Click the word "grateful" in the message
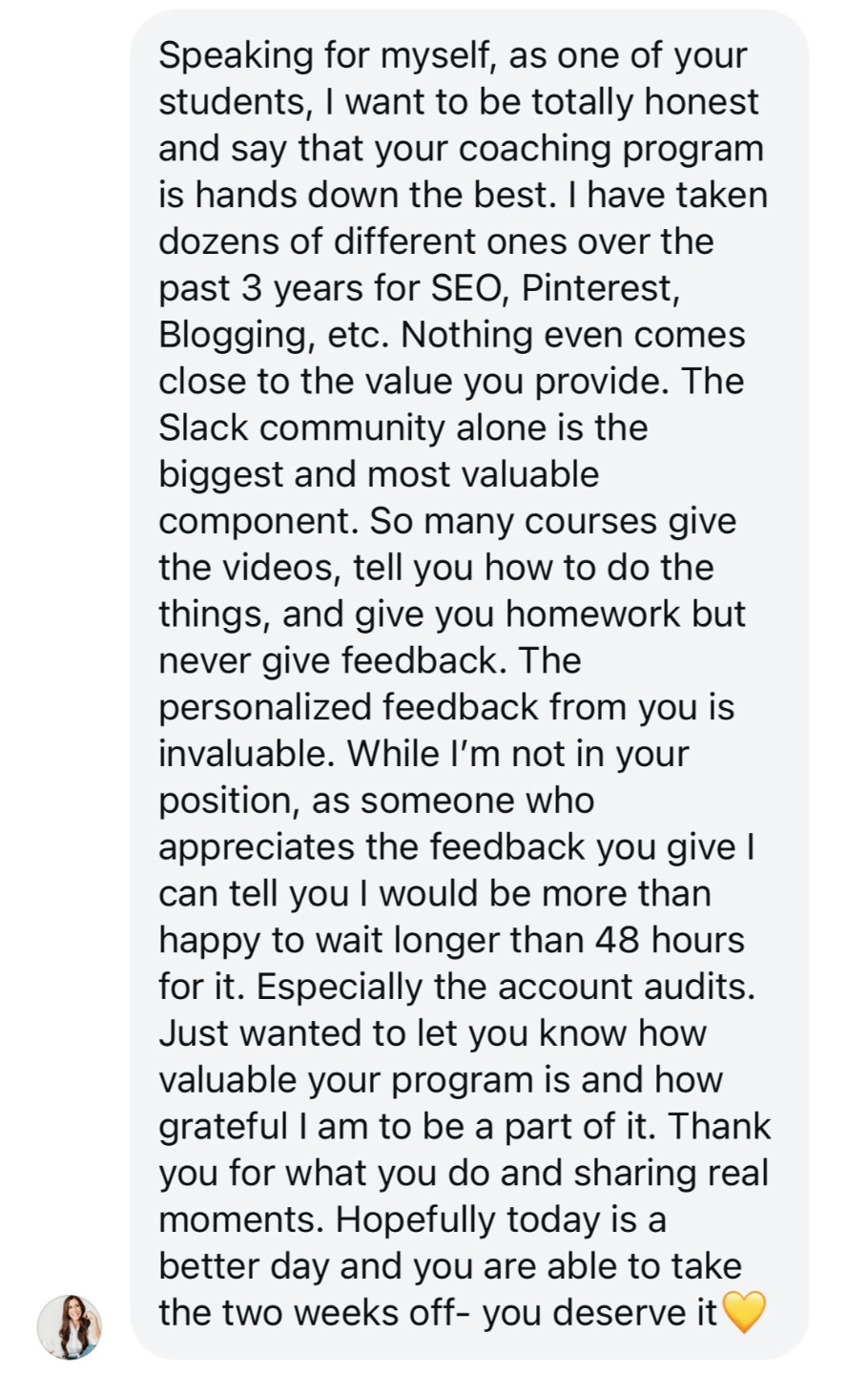This screenshot has width=868, height=1374. click(217, 1127)
